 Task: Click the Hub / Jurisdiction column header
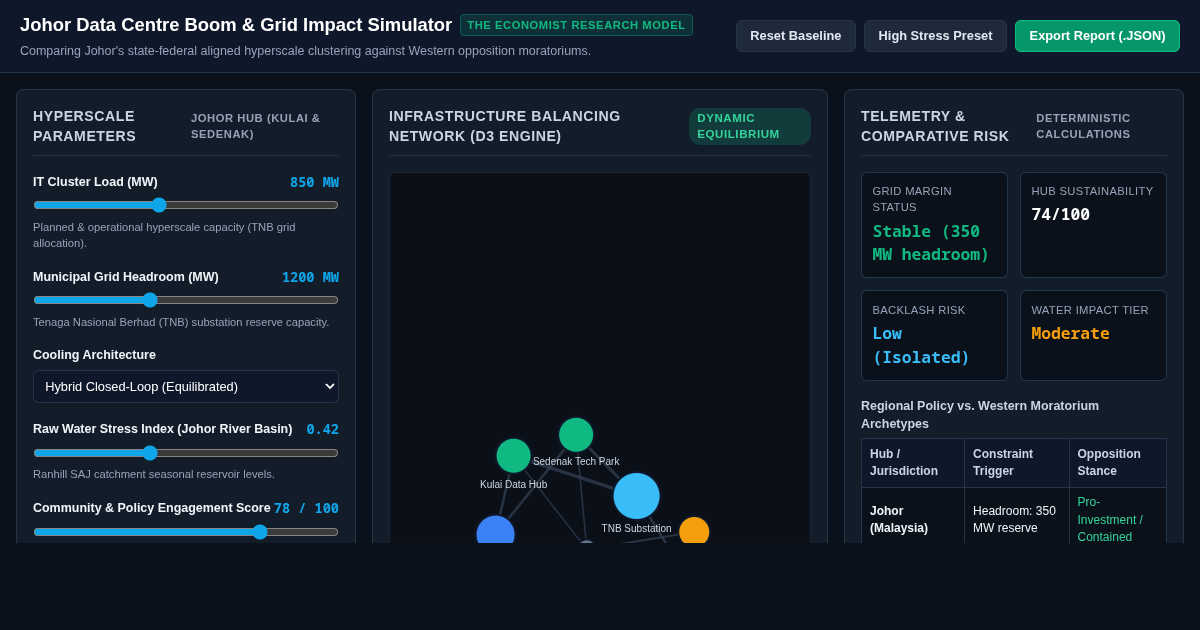pyautogui.click(x=913, y=463)
